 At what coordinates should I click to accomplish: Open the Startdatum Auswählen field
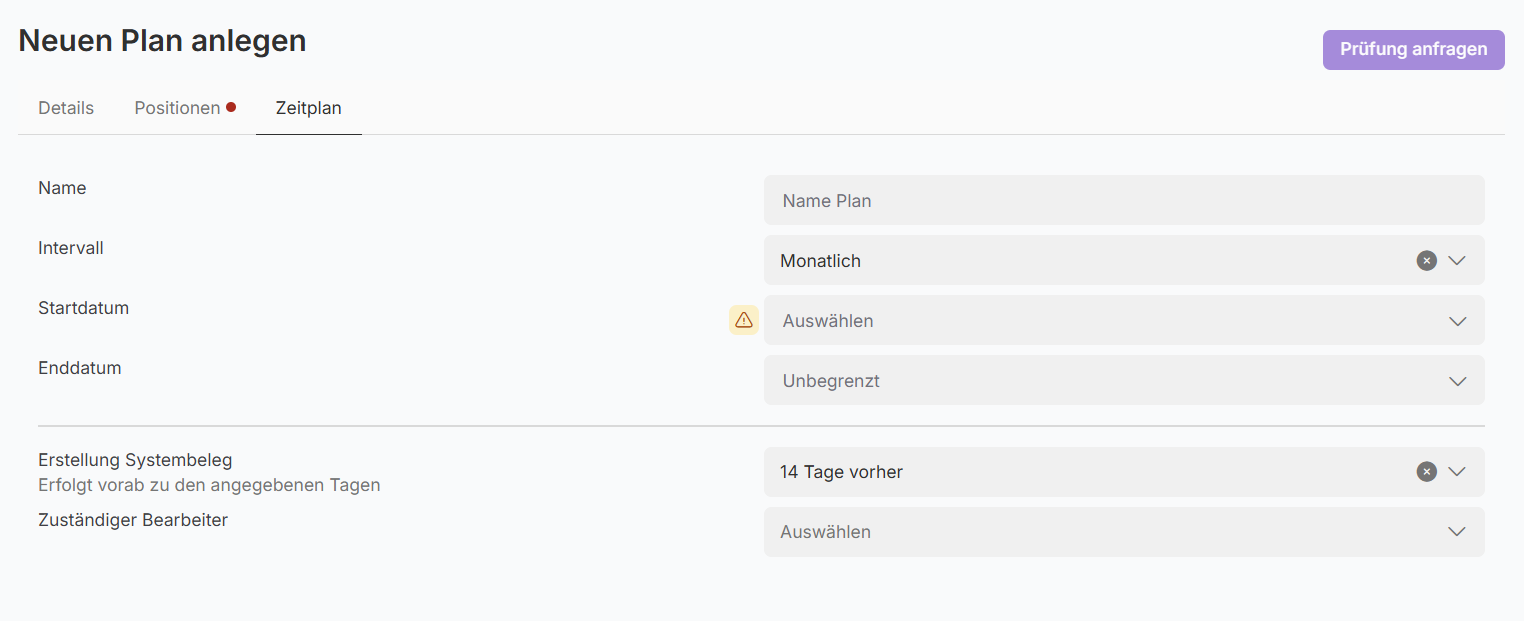tap(1100, 321)
